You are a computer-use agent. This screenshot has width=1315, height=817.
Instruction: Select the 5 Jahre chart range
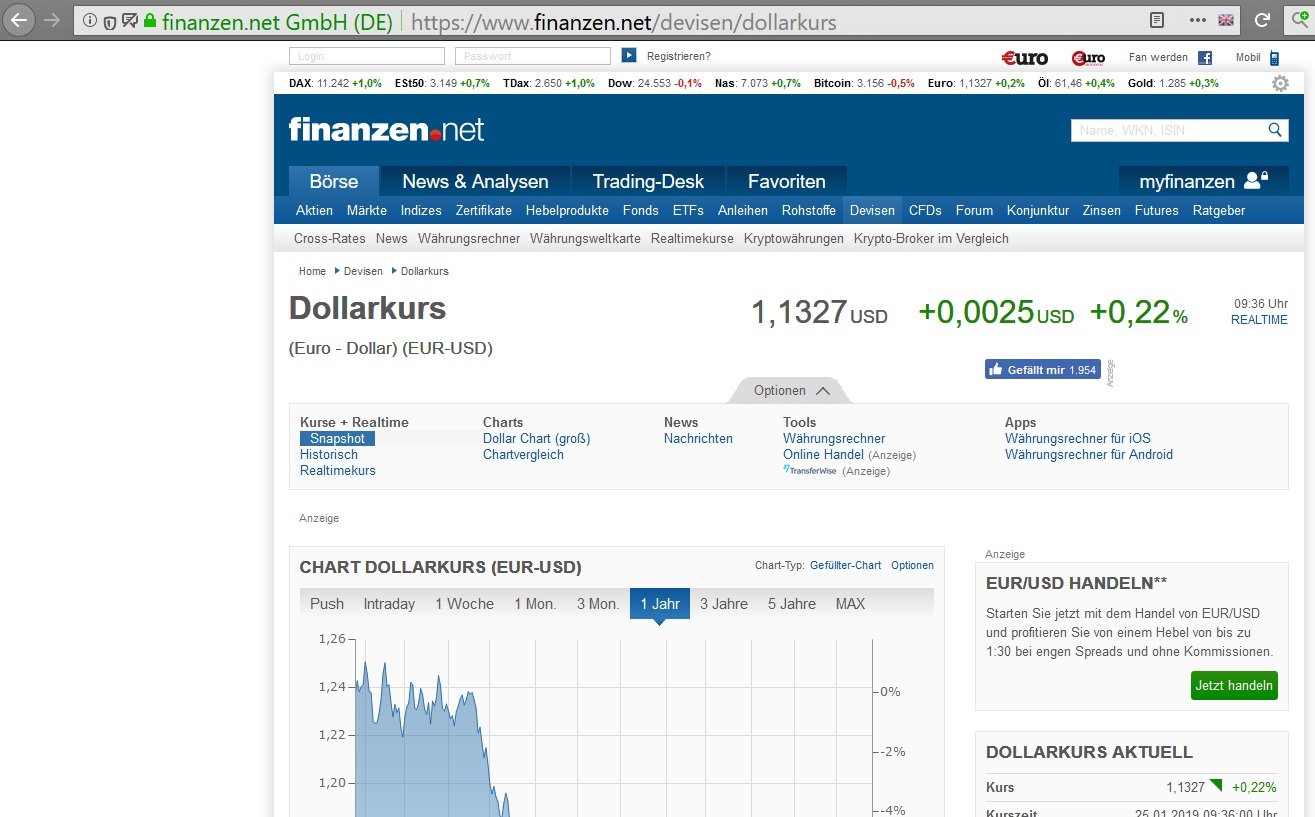pos(792,604)
